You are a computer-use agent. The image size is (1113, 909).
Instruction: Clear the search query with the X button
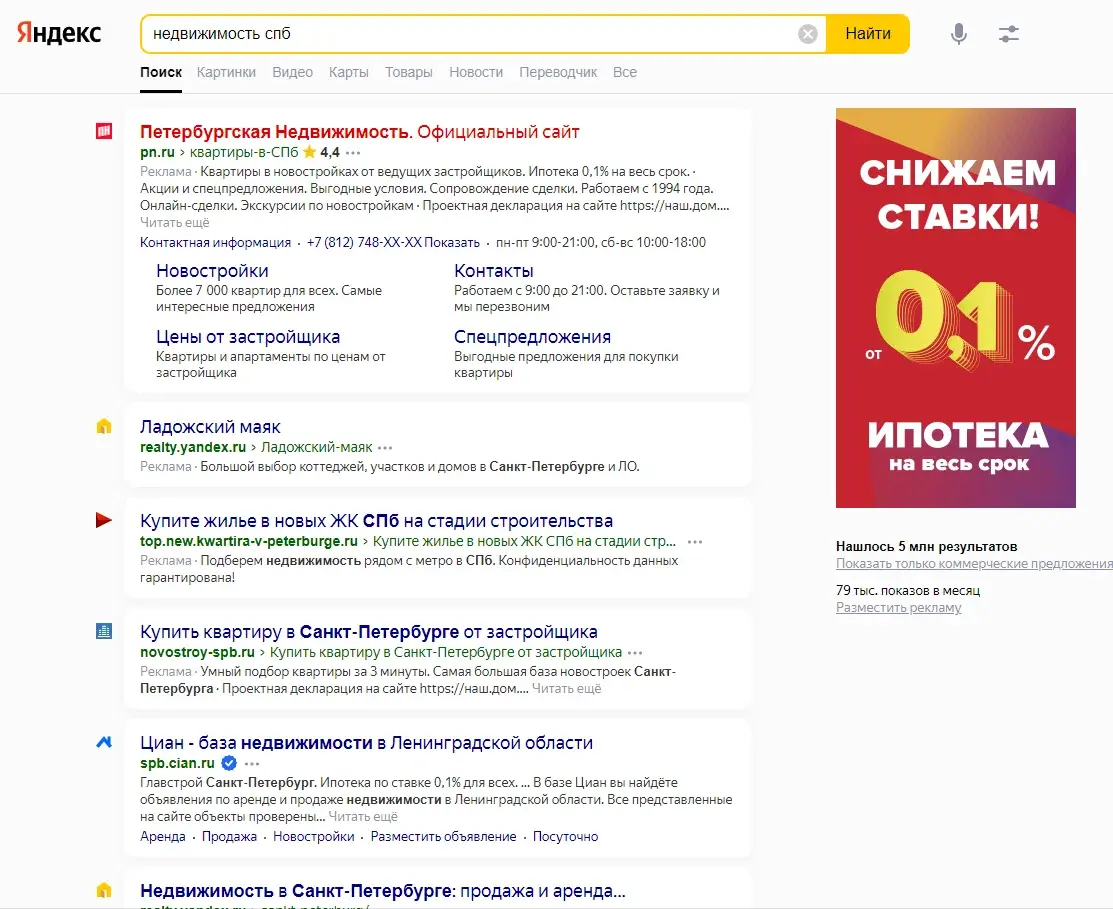coord(808,33)
